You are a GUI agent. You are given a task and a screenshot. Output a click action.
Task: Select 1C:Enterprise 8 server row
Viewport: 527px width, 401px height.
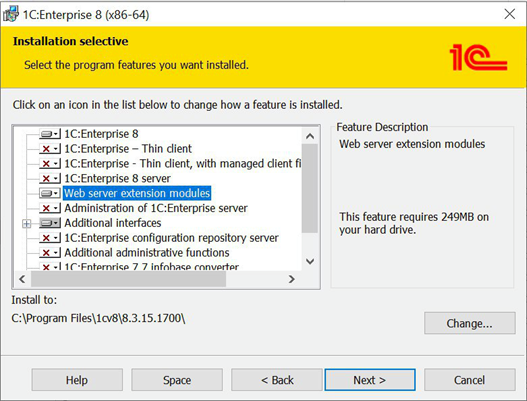click(117, 178)
